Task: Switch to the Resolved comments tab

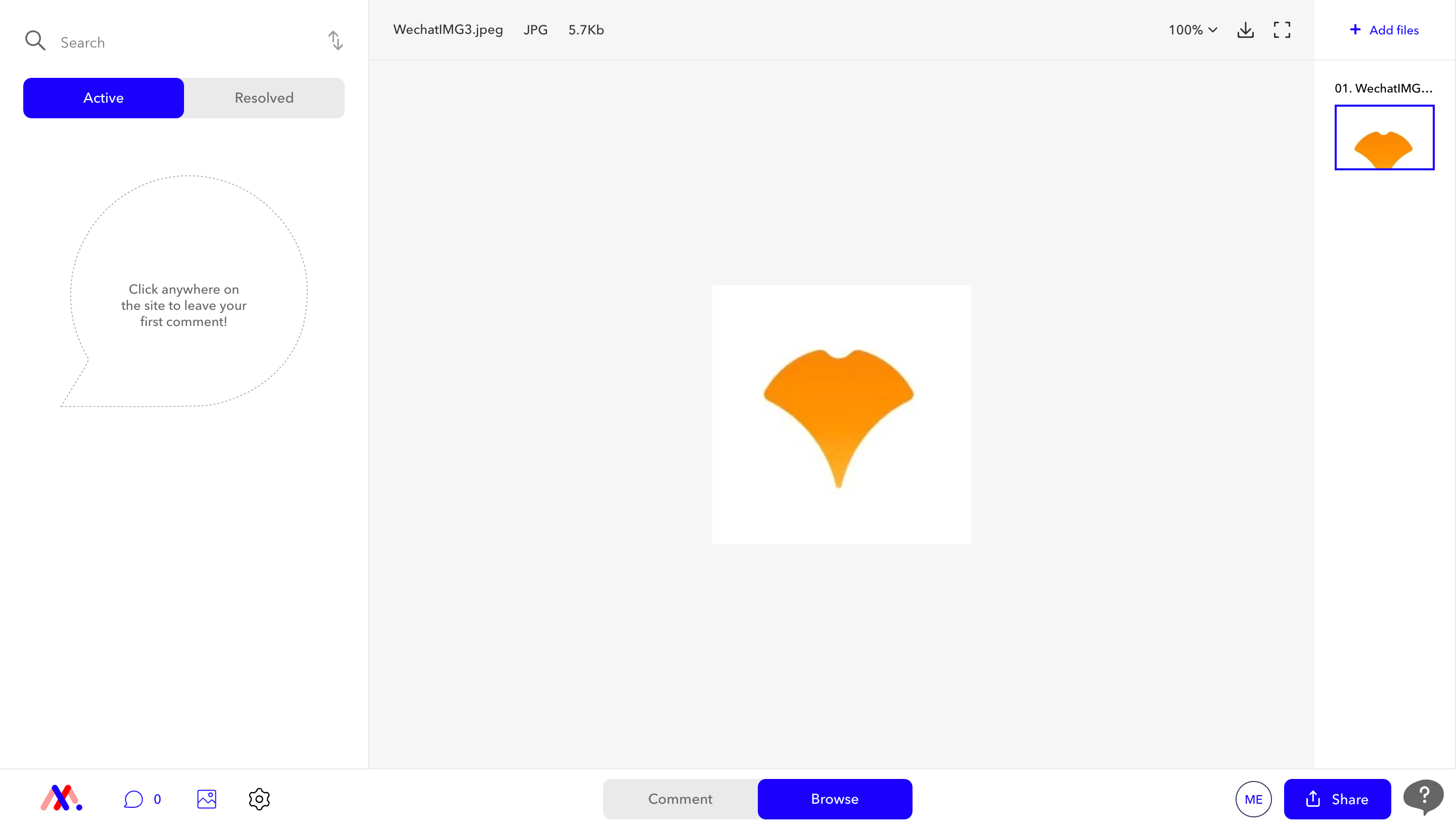Action: point(264,98)
